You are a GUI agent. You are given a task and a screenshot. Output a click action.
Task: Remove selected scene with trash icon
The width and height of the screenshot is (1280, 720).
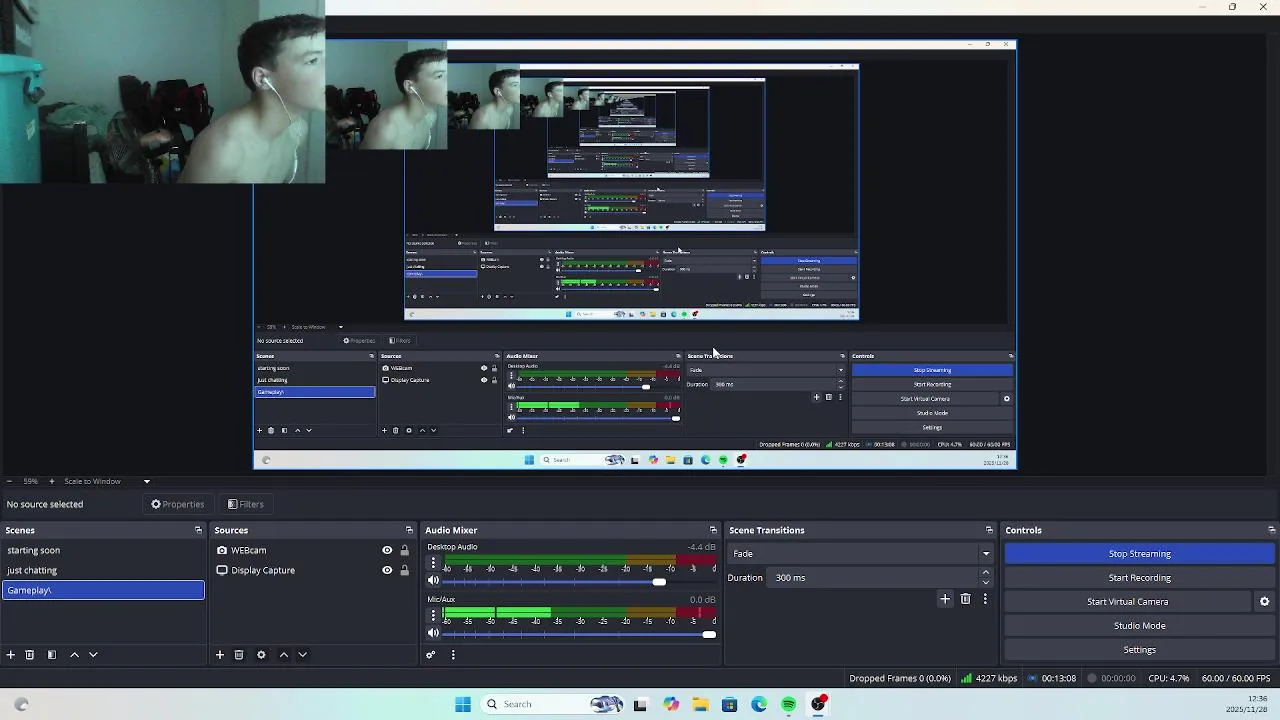[30, 655]
